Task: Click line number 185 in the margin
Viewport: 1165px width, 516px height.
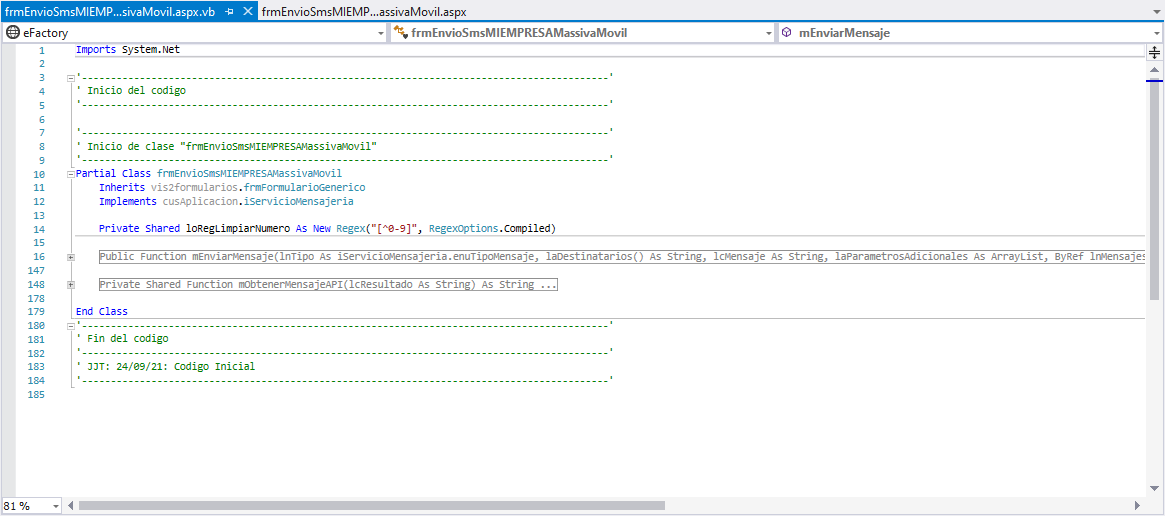Action: tap(37, 394)
